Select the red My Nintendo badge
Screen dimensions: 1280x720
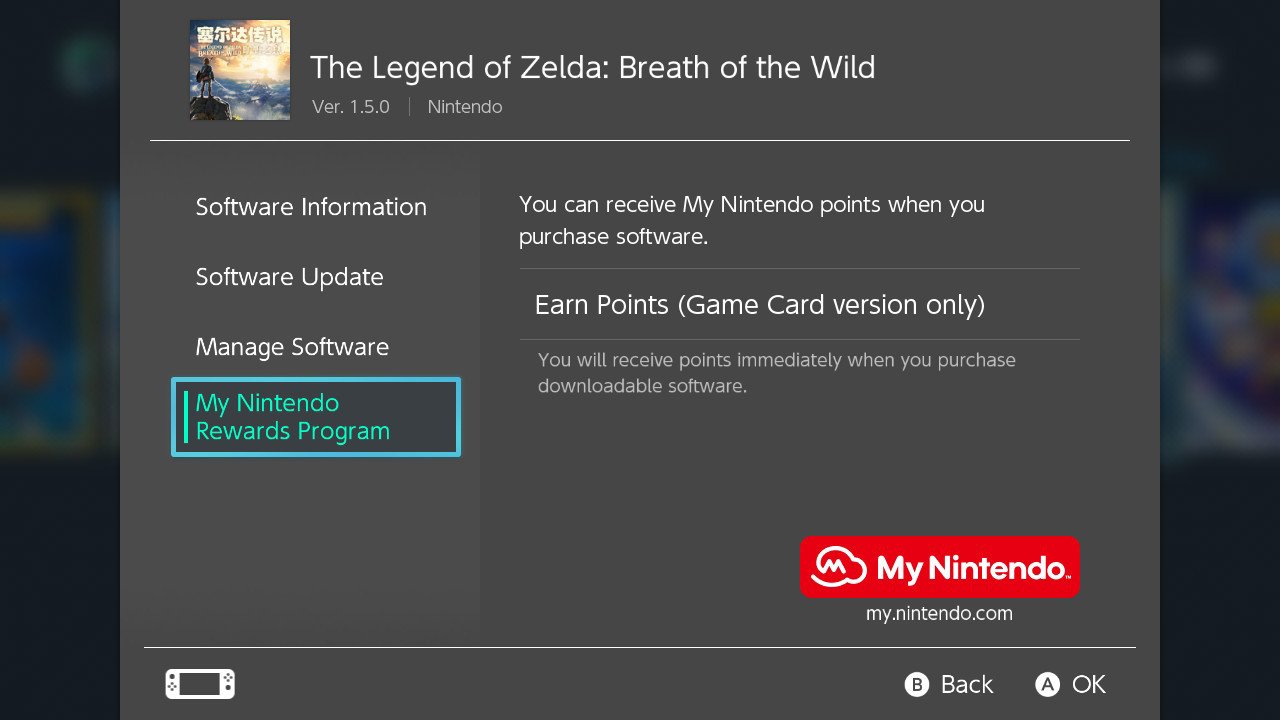pyautogui.click(x=939, y=567)
